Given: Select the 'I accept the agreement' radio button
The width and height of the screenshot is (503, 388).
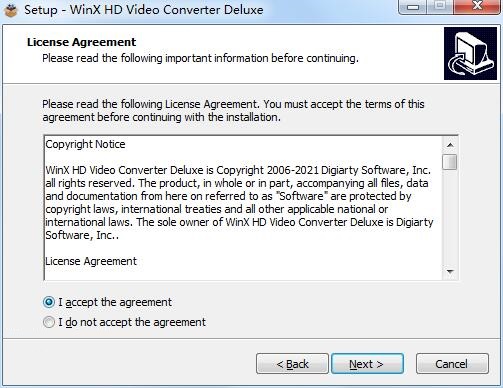Looking at the screenshot, I should tap(49, 302).
